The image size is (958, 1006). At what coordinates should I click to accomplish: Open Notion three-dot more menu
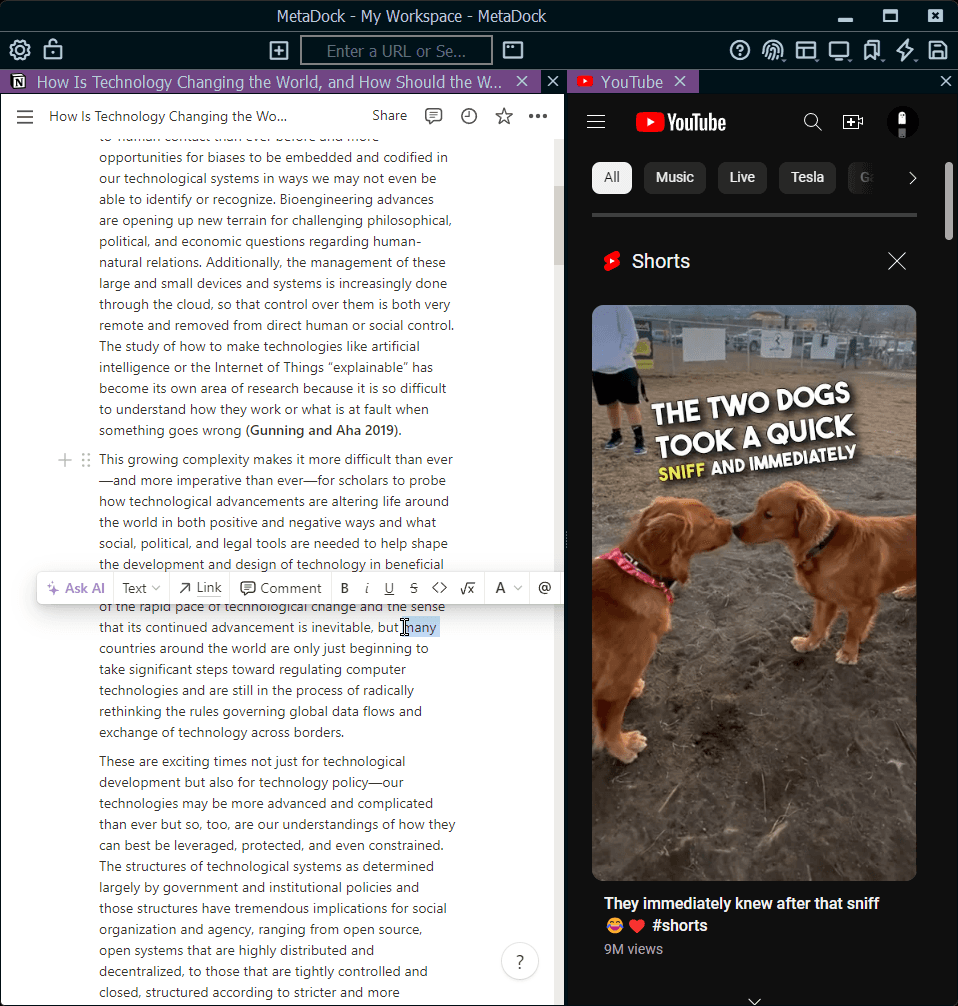tap(538, 116)
